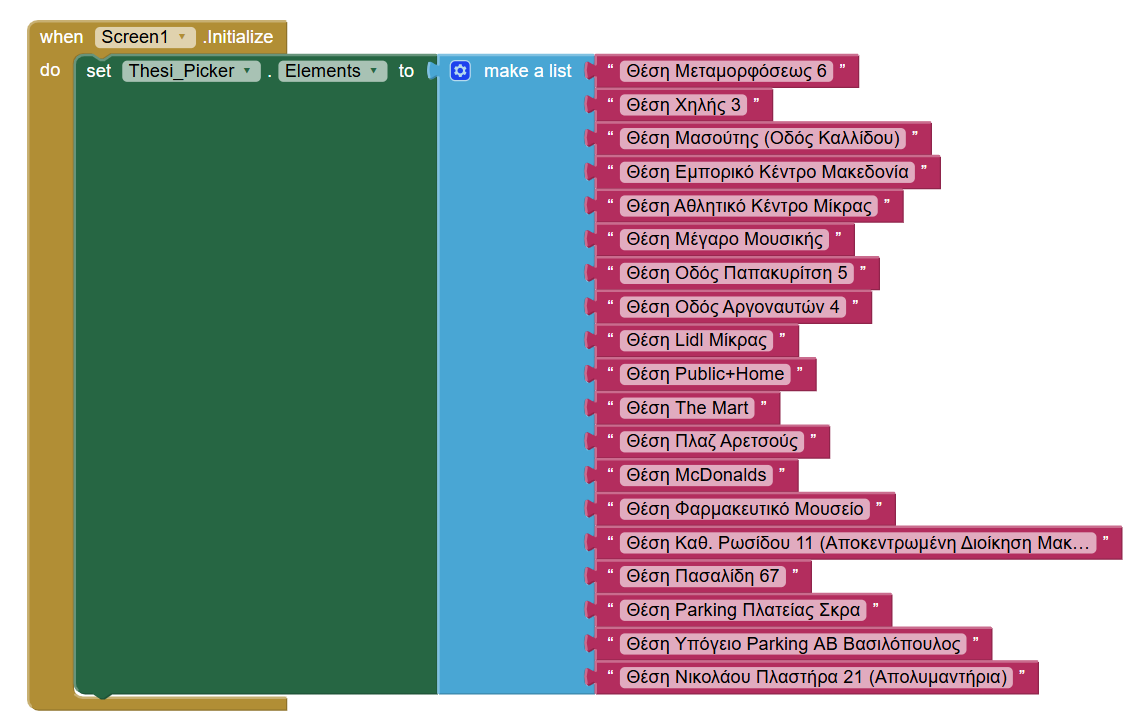This screenshot has width=1144, height=717.
Task: Open the Elements property dropdown
Action: click(332, 71)
